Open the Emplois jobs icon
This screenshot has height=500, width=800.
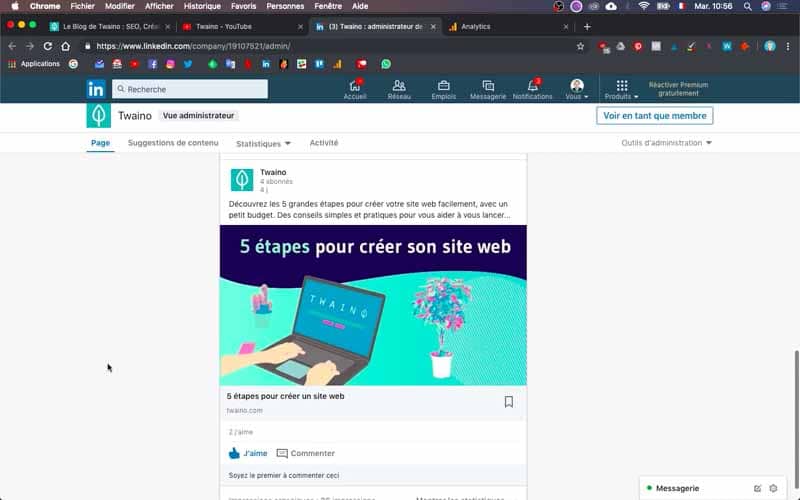pos(443,86)
